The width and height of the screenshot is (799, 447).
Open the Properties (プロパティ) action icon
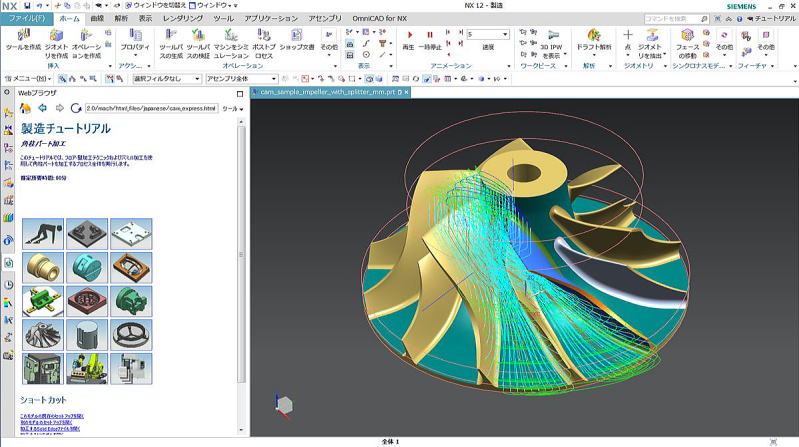pyautogui.click(x=135, y=35)
